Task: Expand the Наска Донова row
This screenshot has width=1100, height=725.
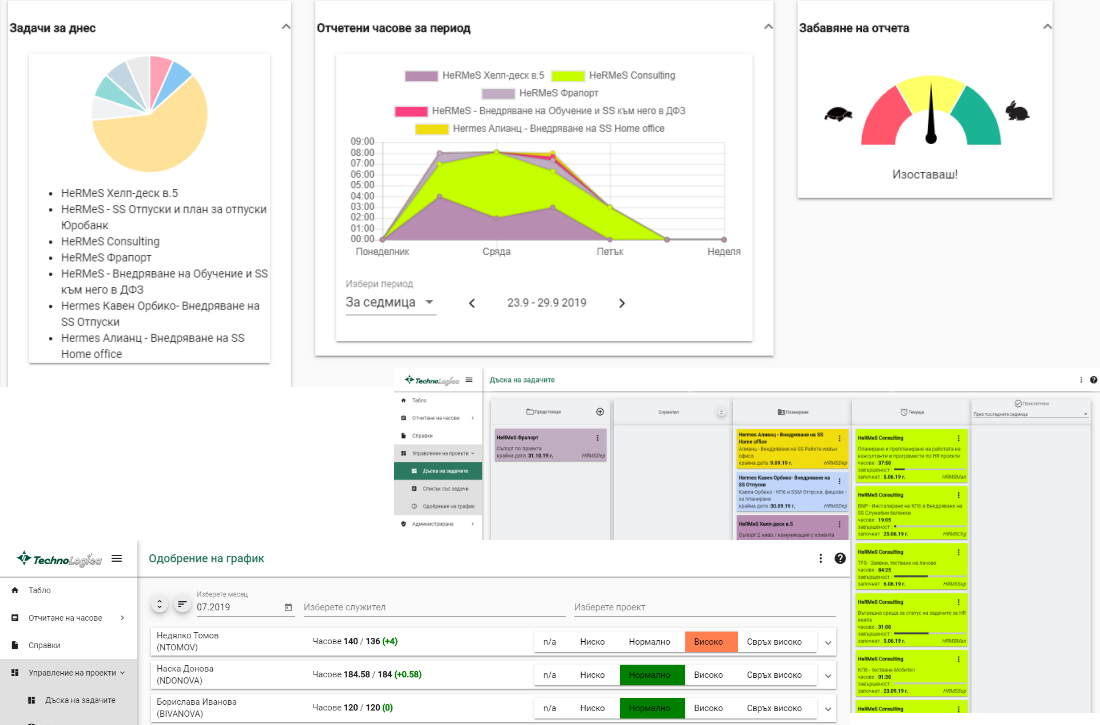Action: tap(828, 675)
